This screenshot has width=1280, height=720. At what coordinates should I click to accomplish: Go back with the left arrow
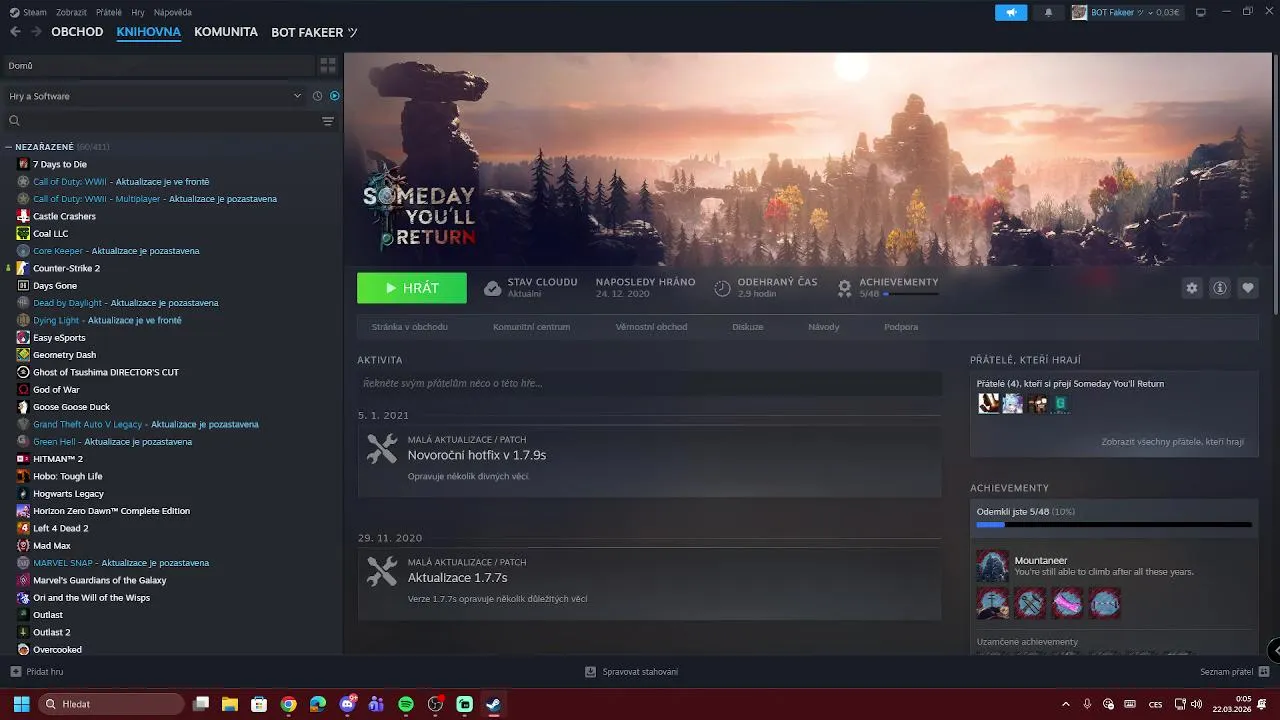coord(15,32)
